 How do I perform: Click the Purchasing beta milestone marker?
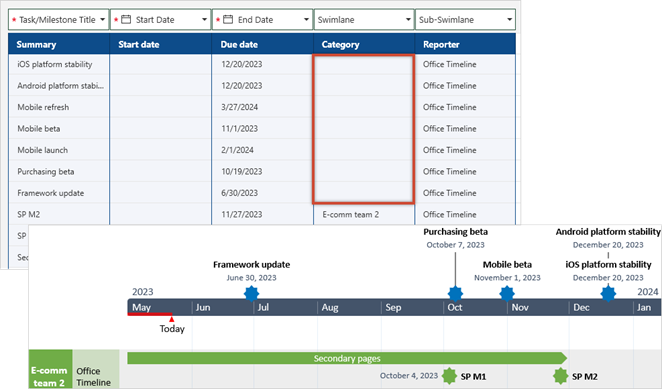(x=455, y=294)
